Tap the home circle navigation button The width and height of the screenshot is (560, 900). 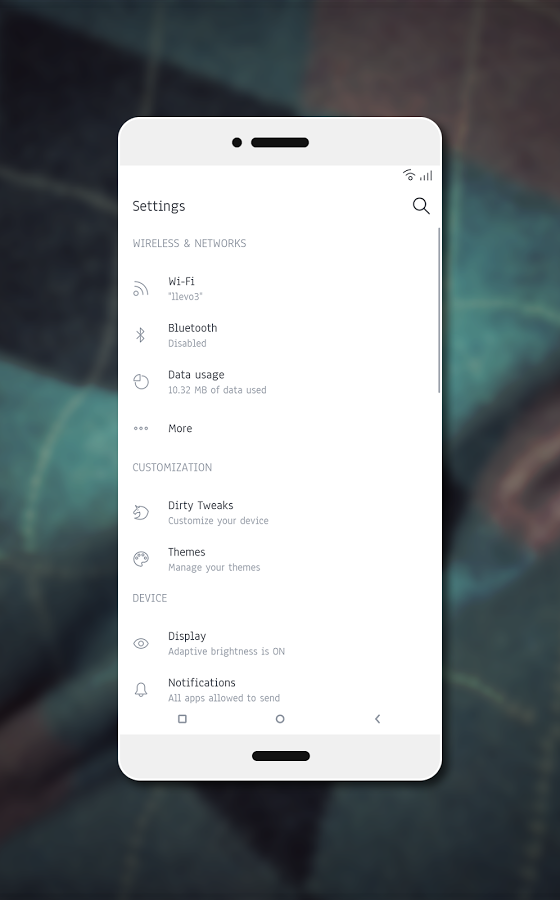click(280, 719)
